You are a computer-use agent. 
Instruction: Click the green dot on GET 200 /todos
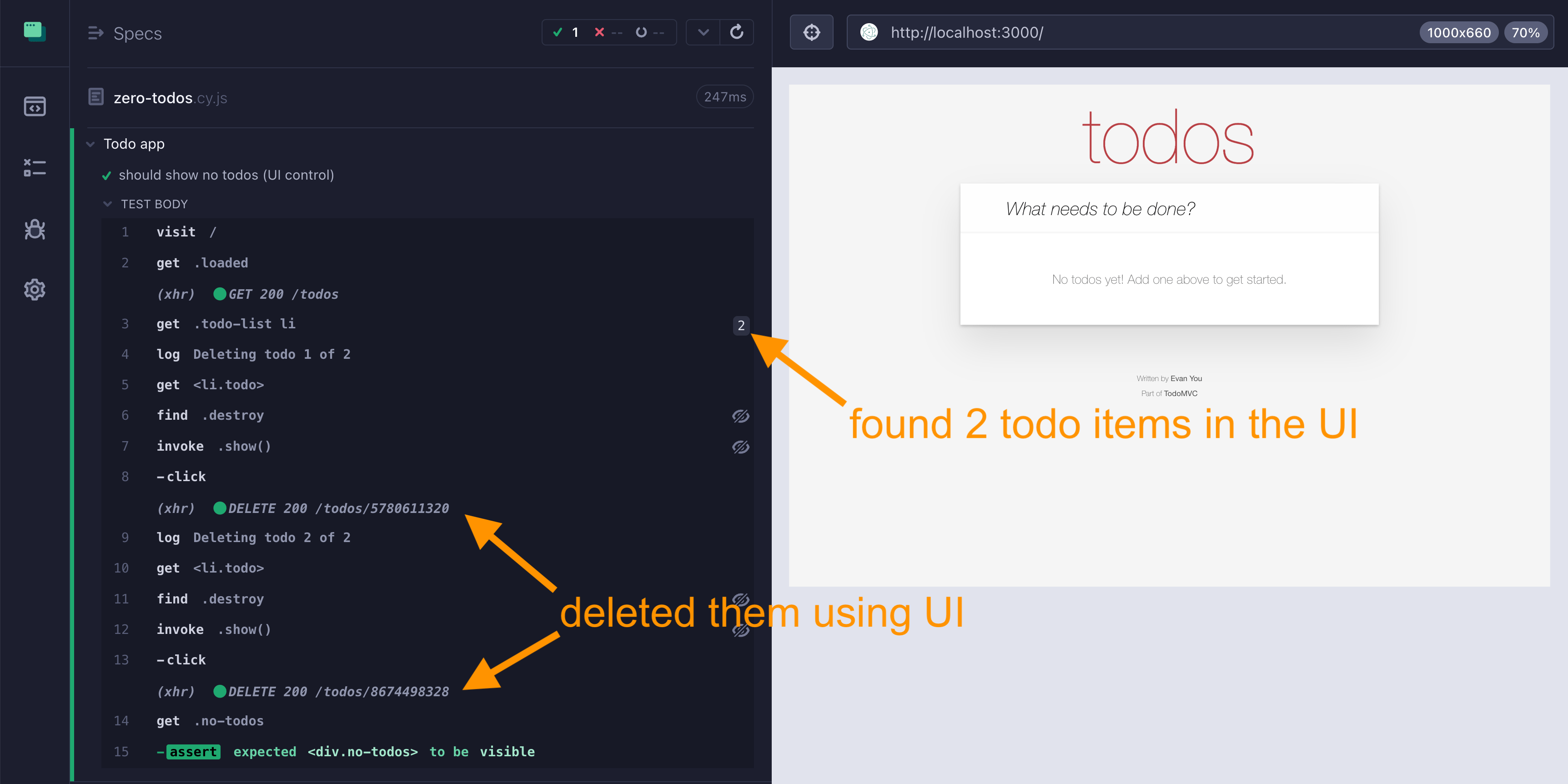click(220, 294)
